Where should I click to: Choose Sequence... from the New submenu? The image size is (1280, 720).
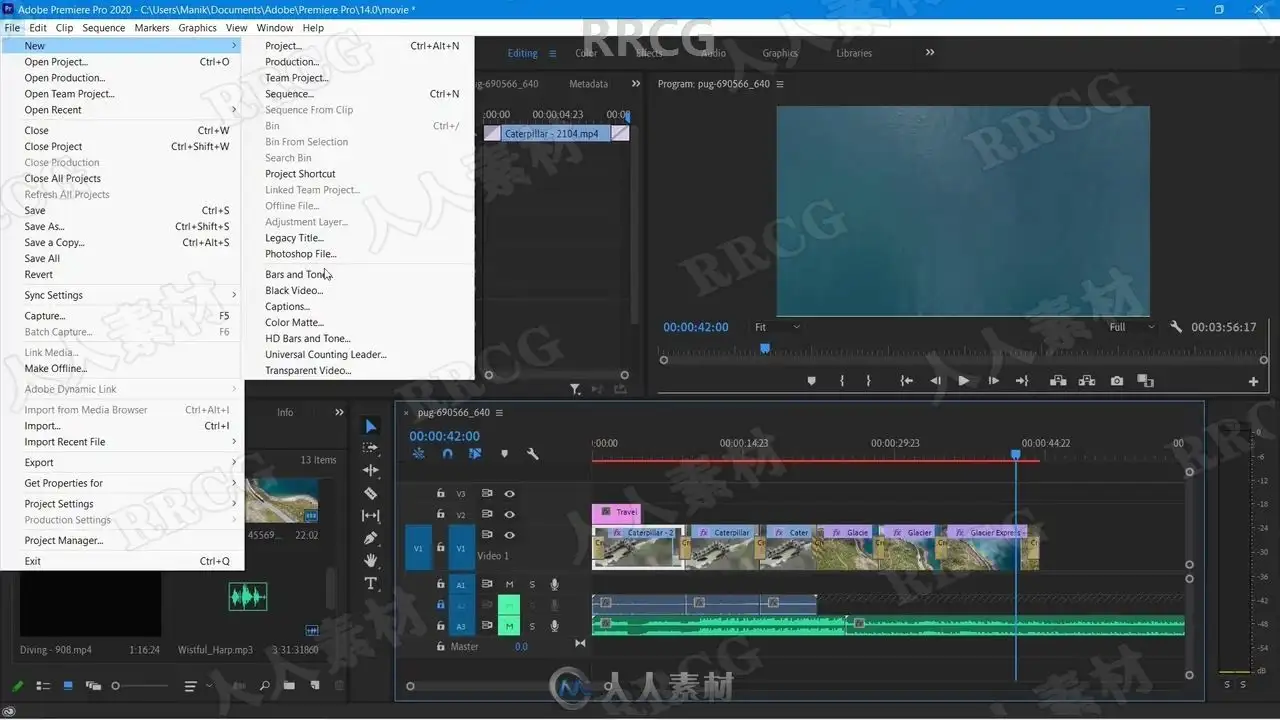pos(289,94)
